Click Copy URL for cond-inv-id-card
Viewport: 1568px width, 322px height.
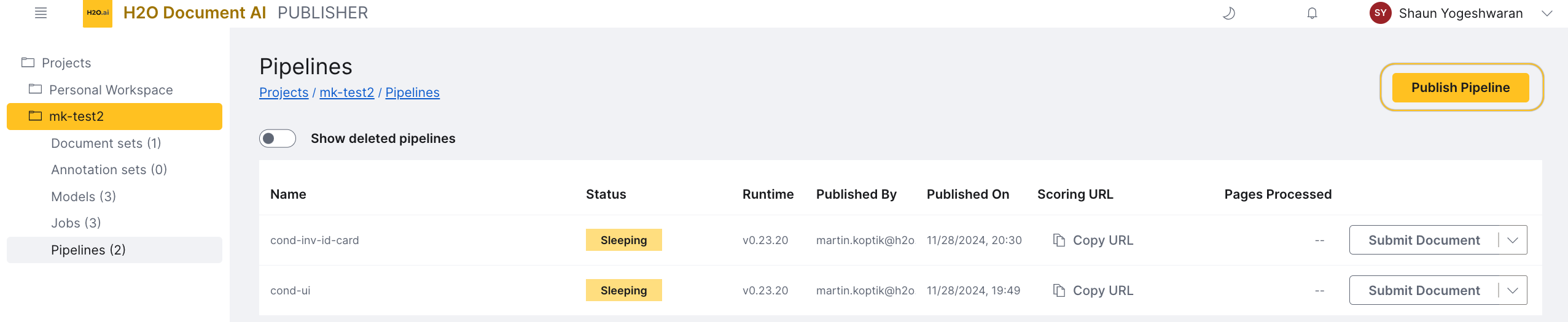(x=1103, y=240)
